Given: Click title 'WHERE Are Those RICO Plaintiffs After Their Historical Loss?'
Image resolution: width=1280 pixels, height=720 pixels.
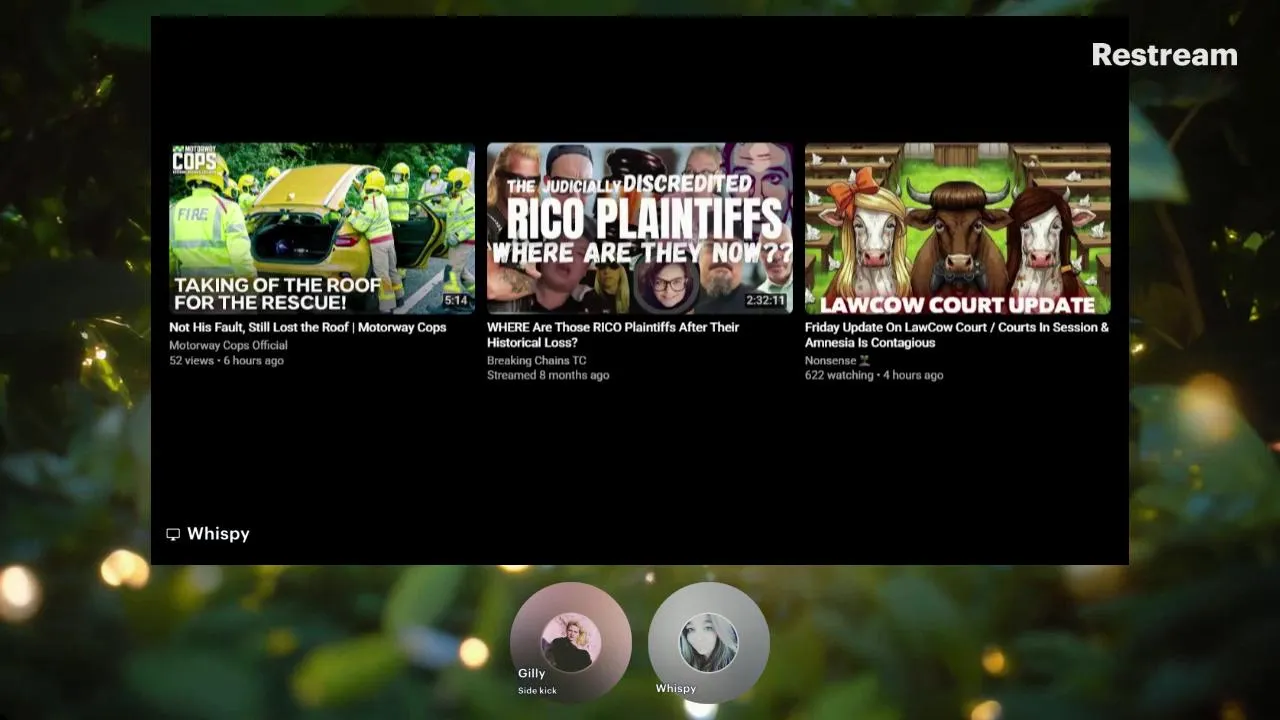Looking at the screenshot, I should pos(613,334).
